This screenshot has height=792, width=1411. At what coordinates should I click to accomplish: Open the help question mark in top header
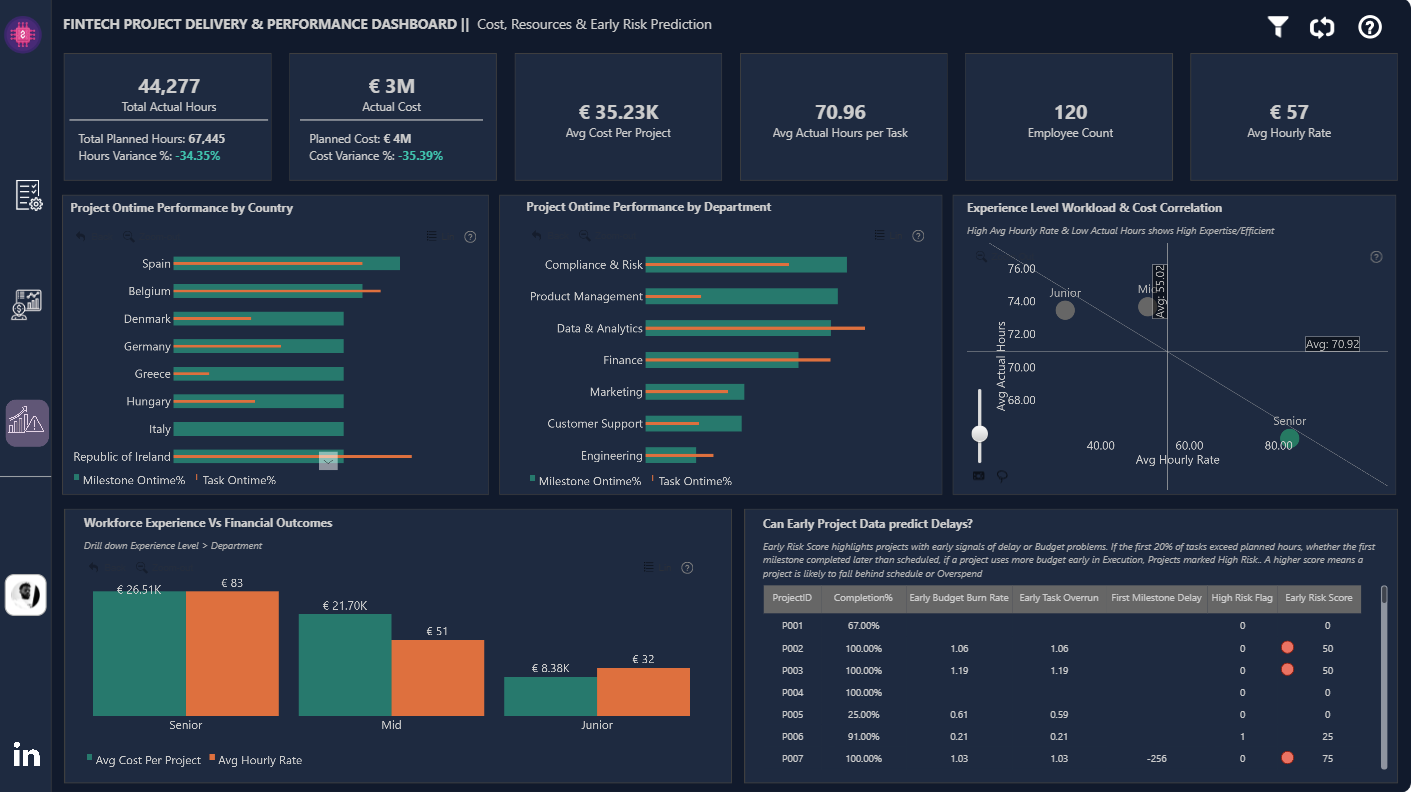click(x=1369, y=27)
